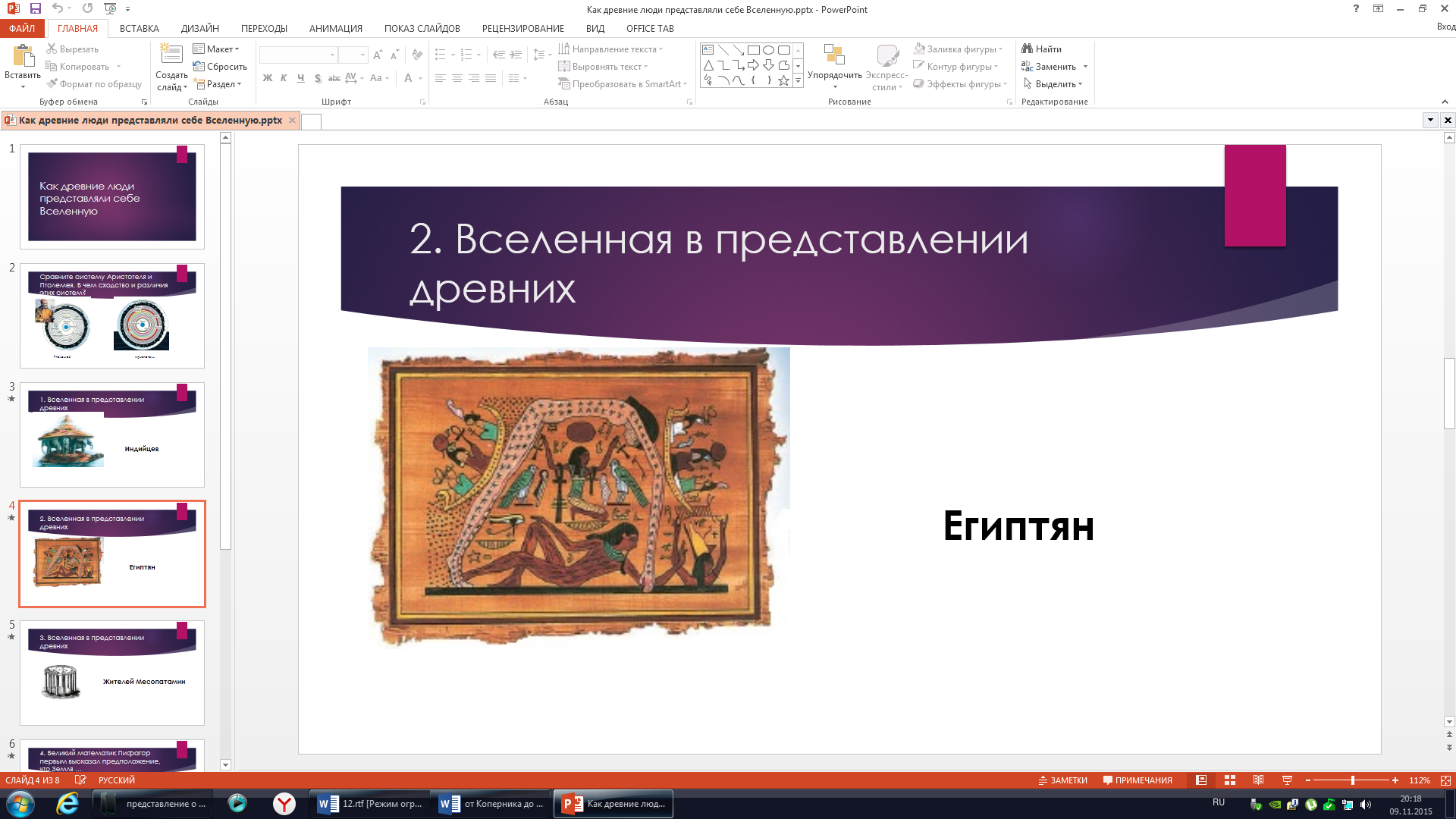Open Text Direction (Направление текста) dropdown
The image size is (1456, 819).
(x=611, y=49)
